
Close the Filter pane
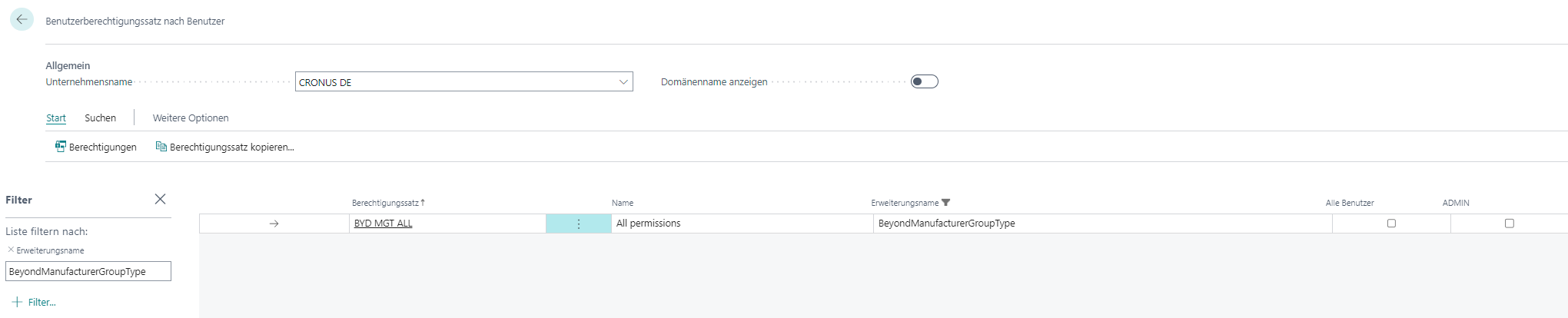pos(160,199)
